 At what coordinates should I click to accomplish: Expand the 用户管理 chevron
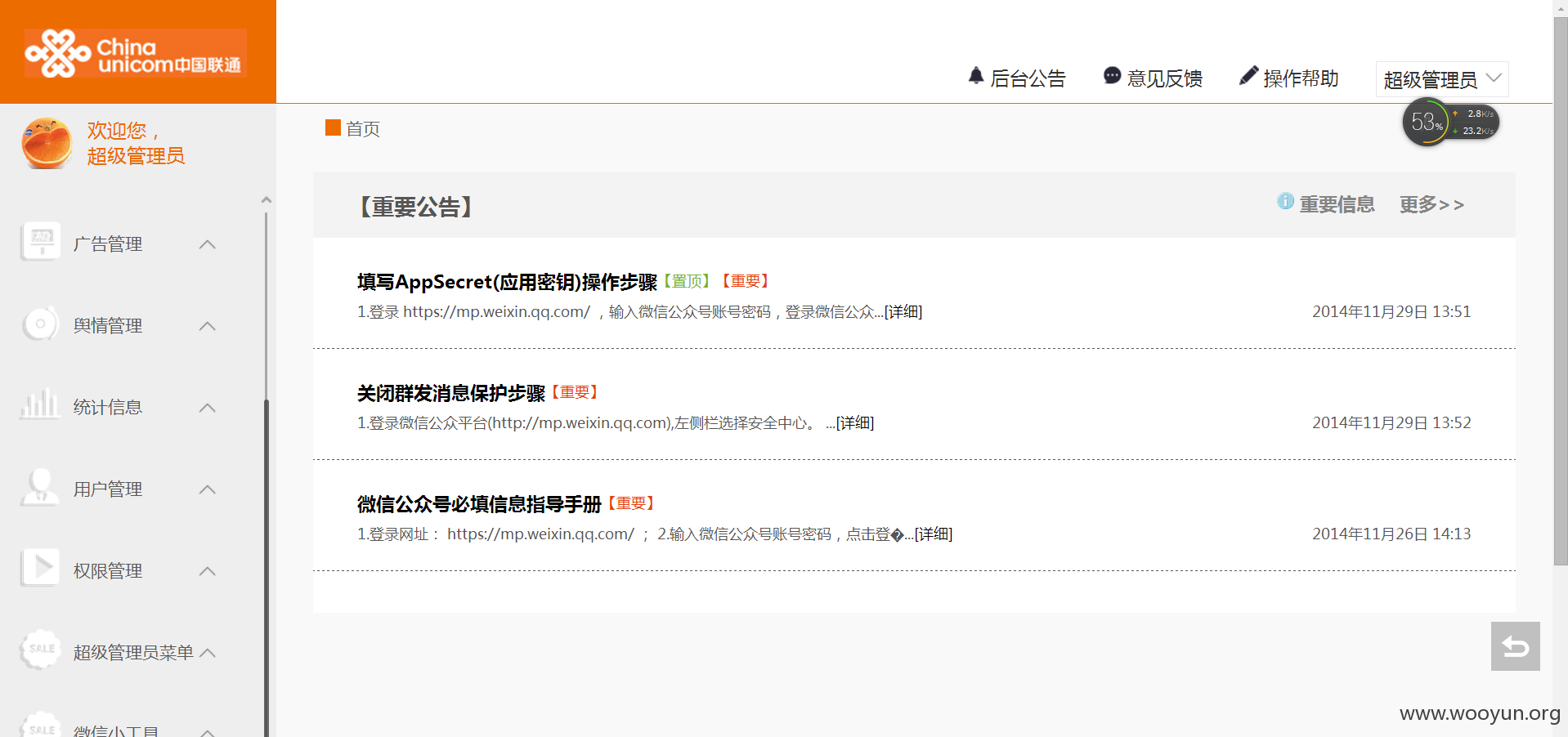[208, 489]
